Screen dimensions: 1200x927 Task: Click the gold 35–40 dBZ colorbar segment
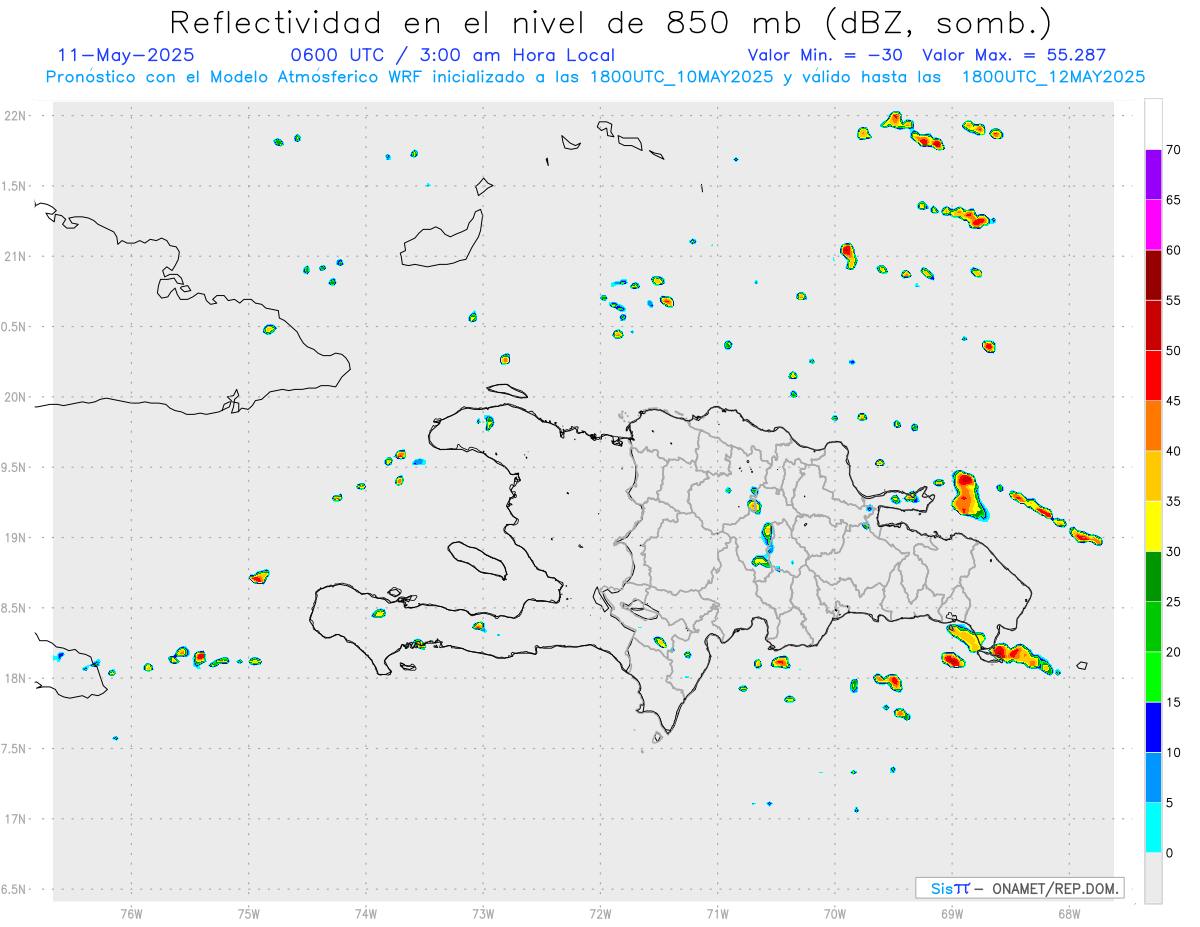(1153, 476)
